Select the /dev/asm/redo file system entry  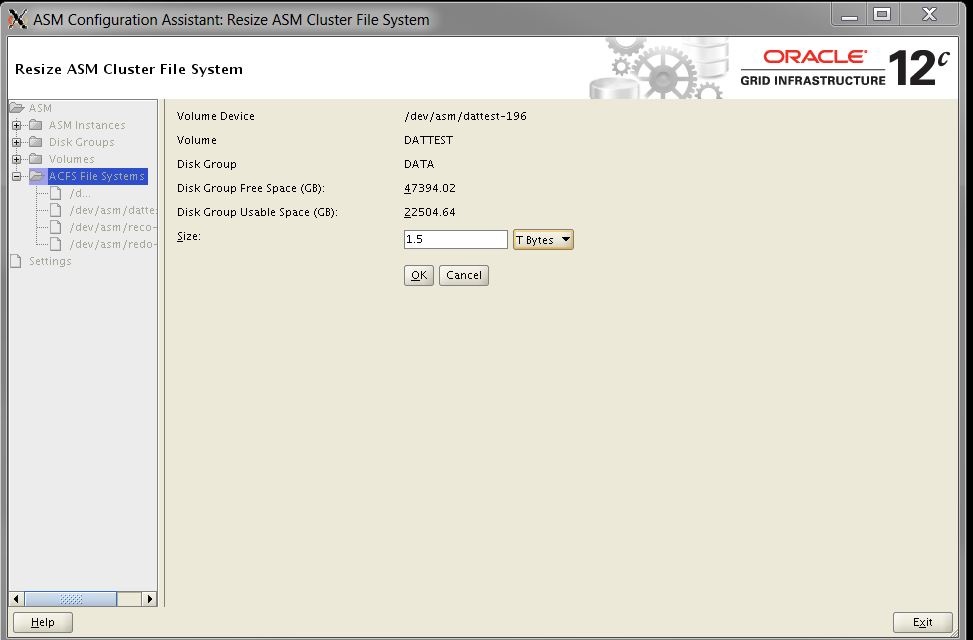tap(113, 244)
